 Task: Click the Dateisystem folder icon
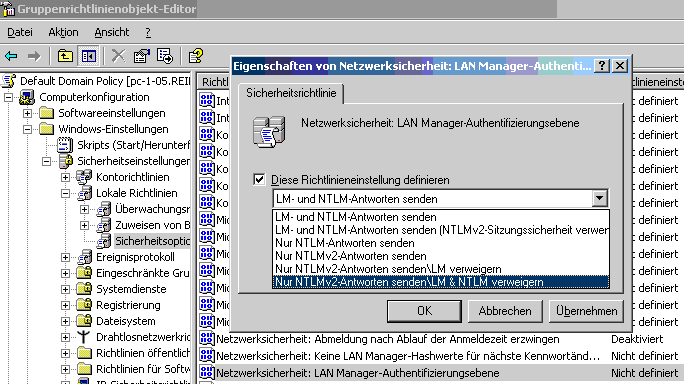coord(84,321)
